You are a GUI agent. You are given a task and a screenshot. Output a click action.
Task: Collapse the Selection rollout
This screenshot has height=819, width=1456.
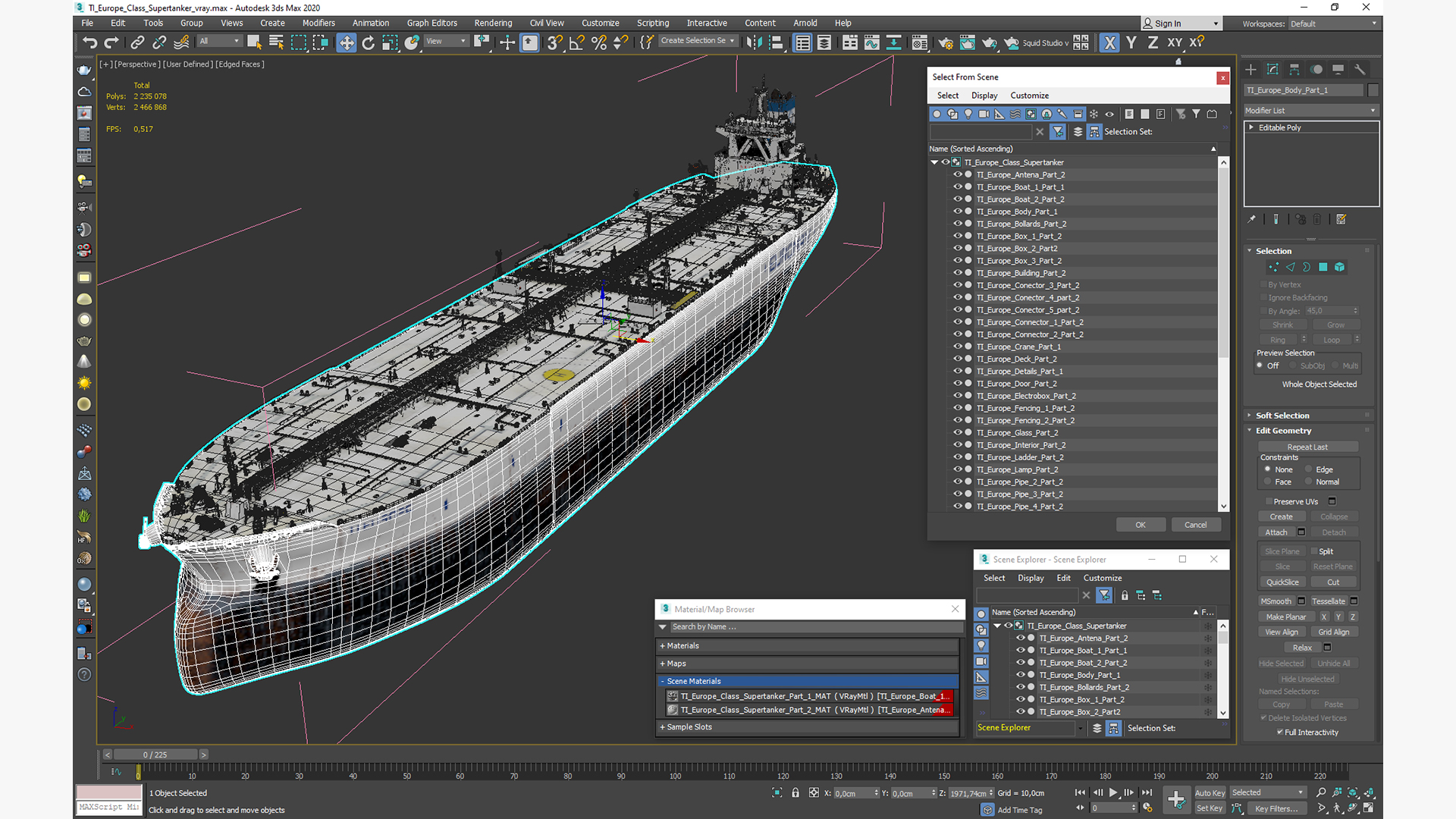[1273, 251]
